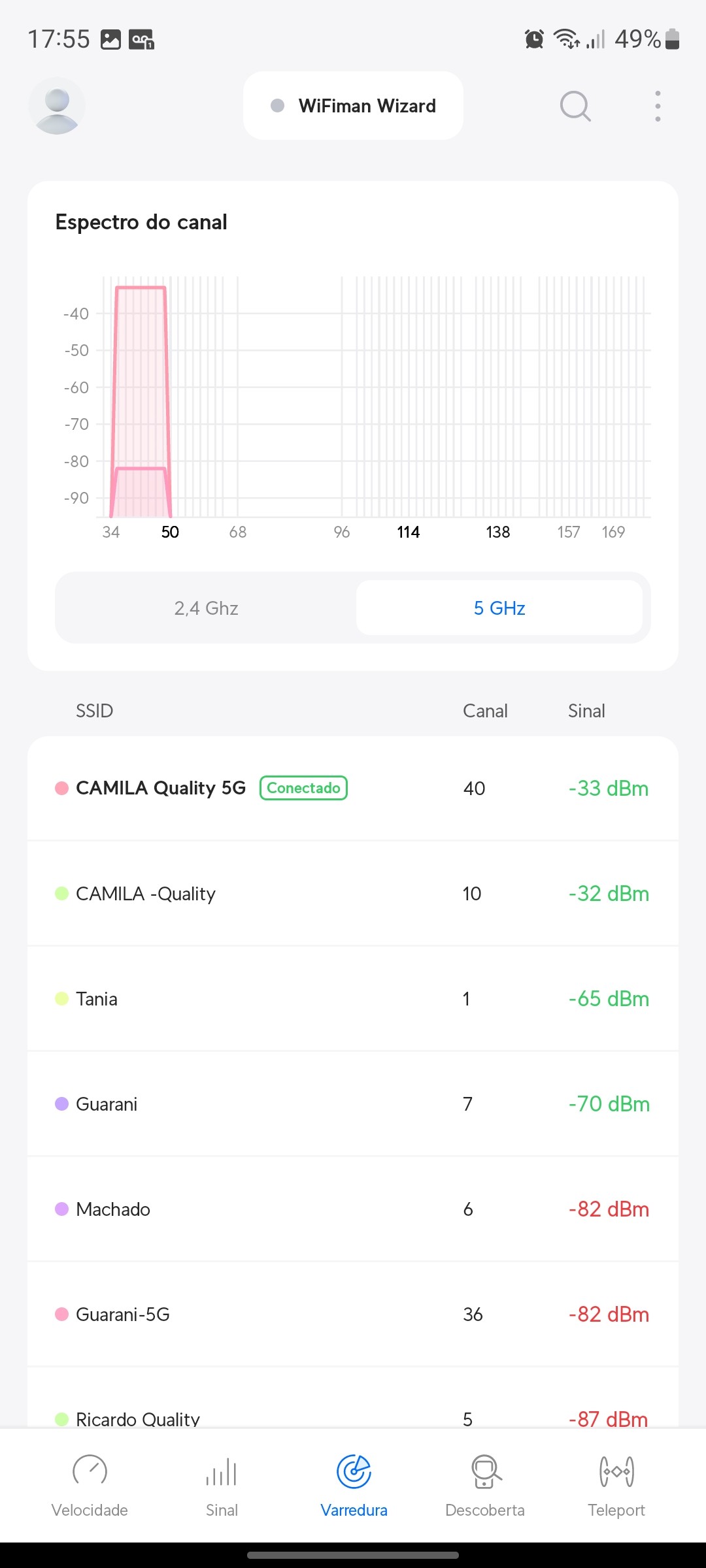Select the 5 GHz band
The width and height of the screenshot is (706, 1568).
coord(499,608)
